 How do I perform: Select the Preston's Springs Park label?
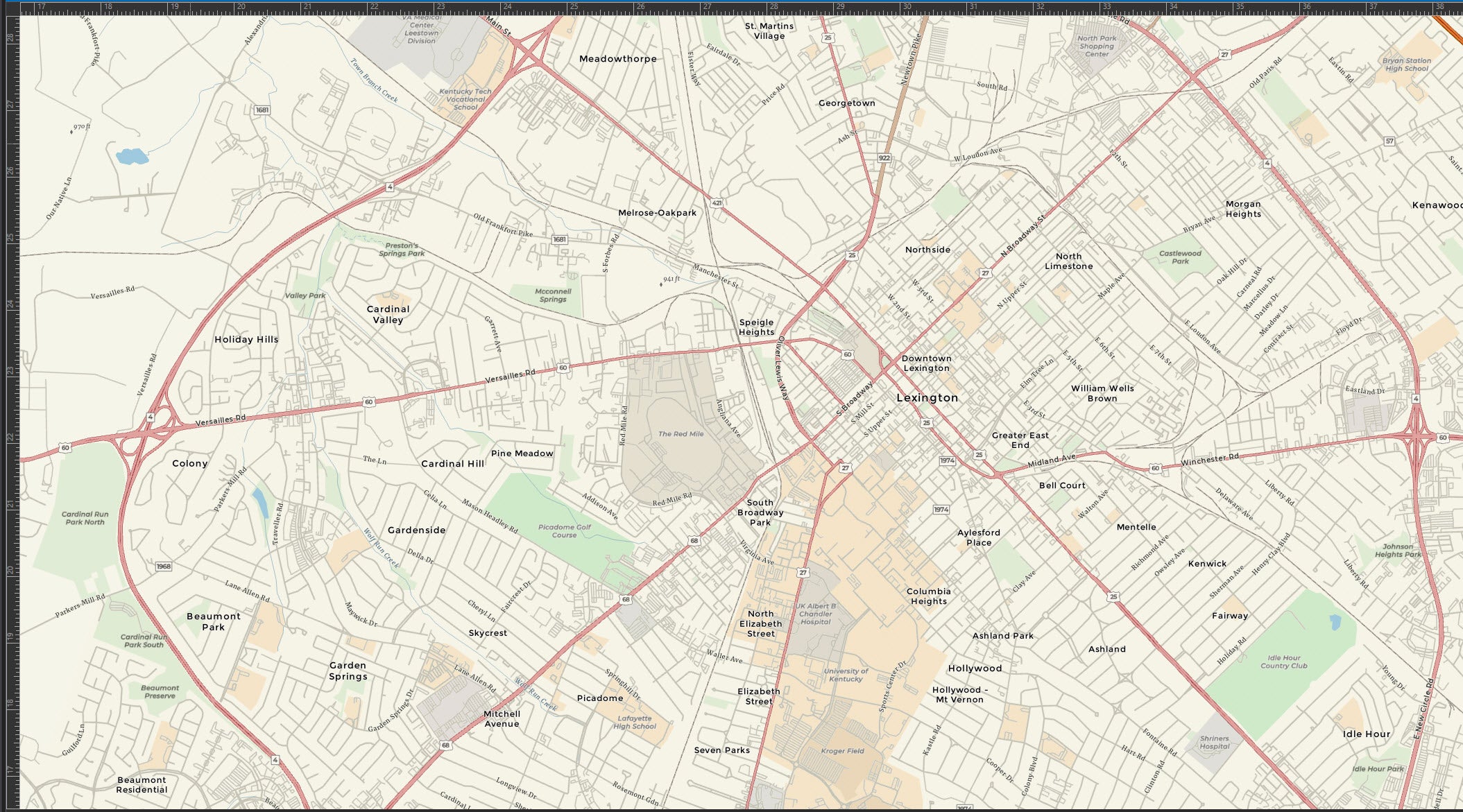tap(402, 250)
